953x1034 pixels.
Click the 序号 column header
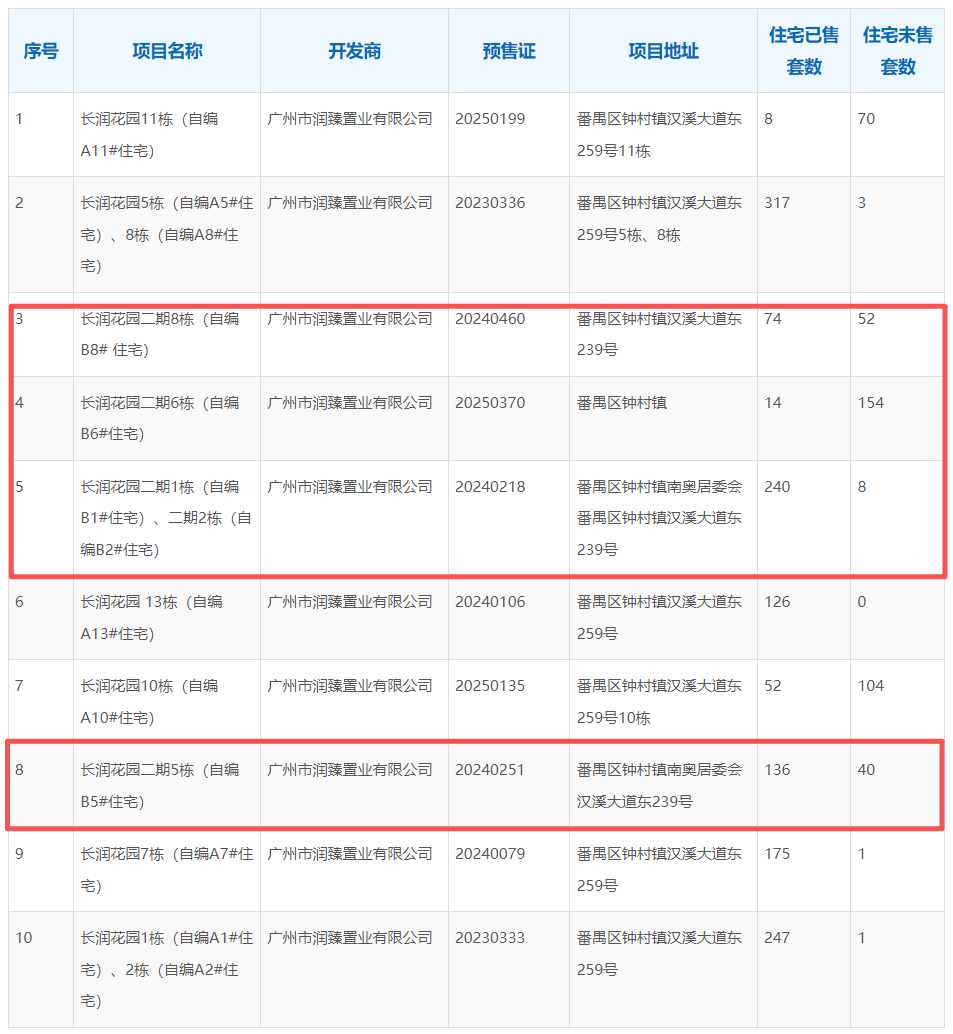pos(41,51)
